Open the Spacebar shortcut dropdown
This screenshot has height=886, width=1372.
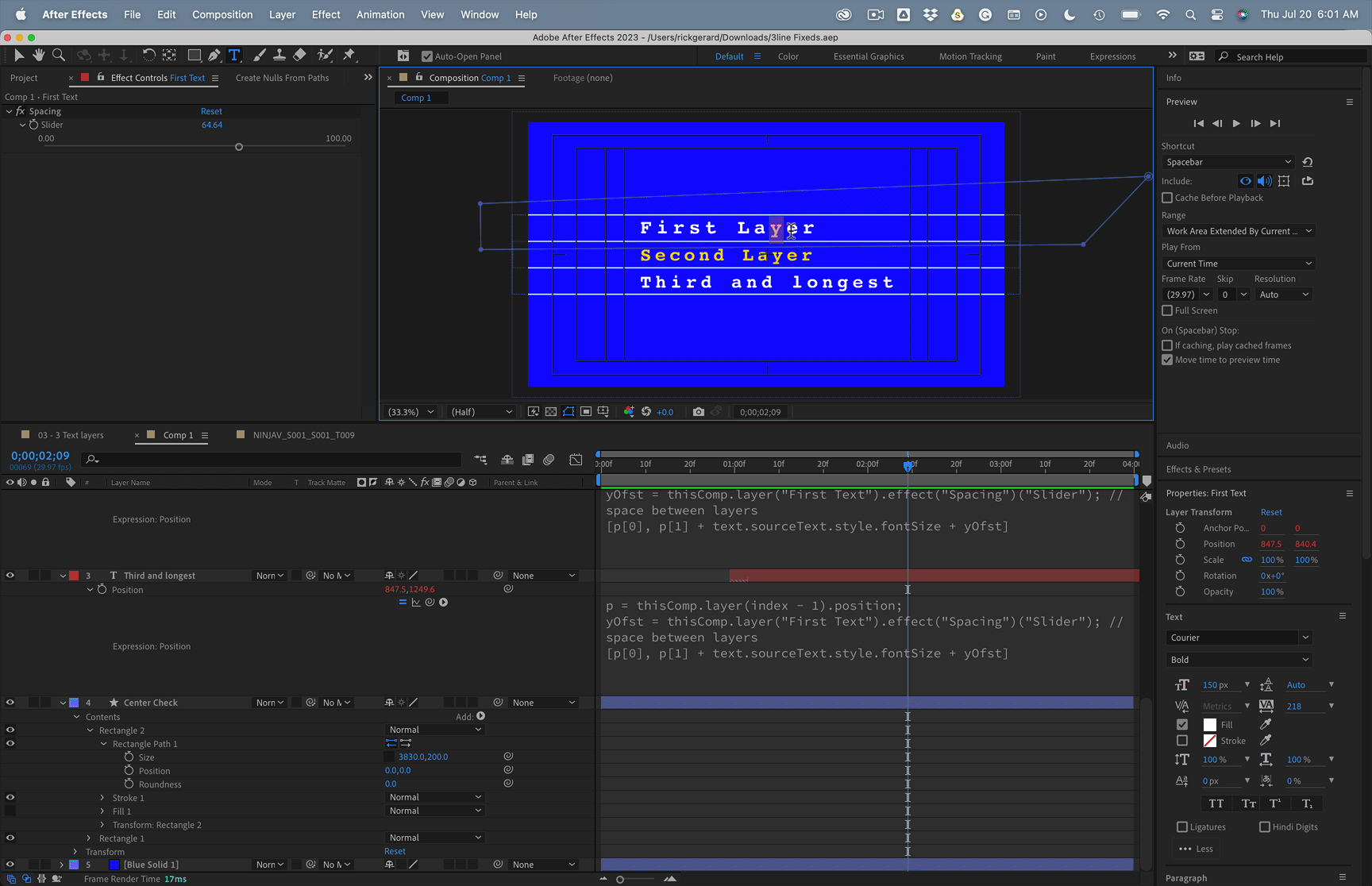[x=1227, y=162]
